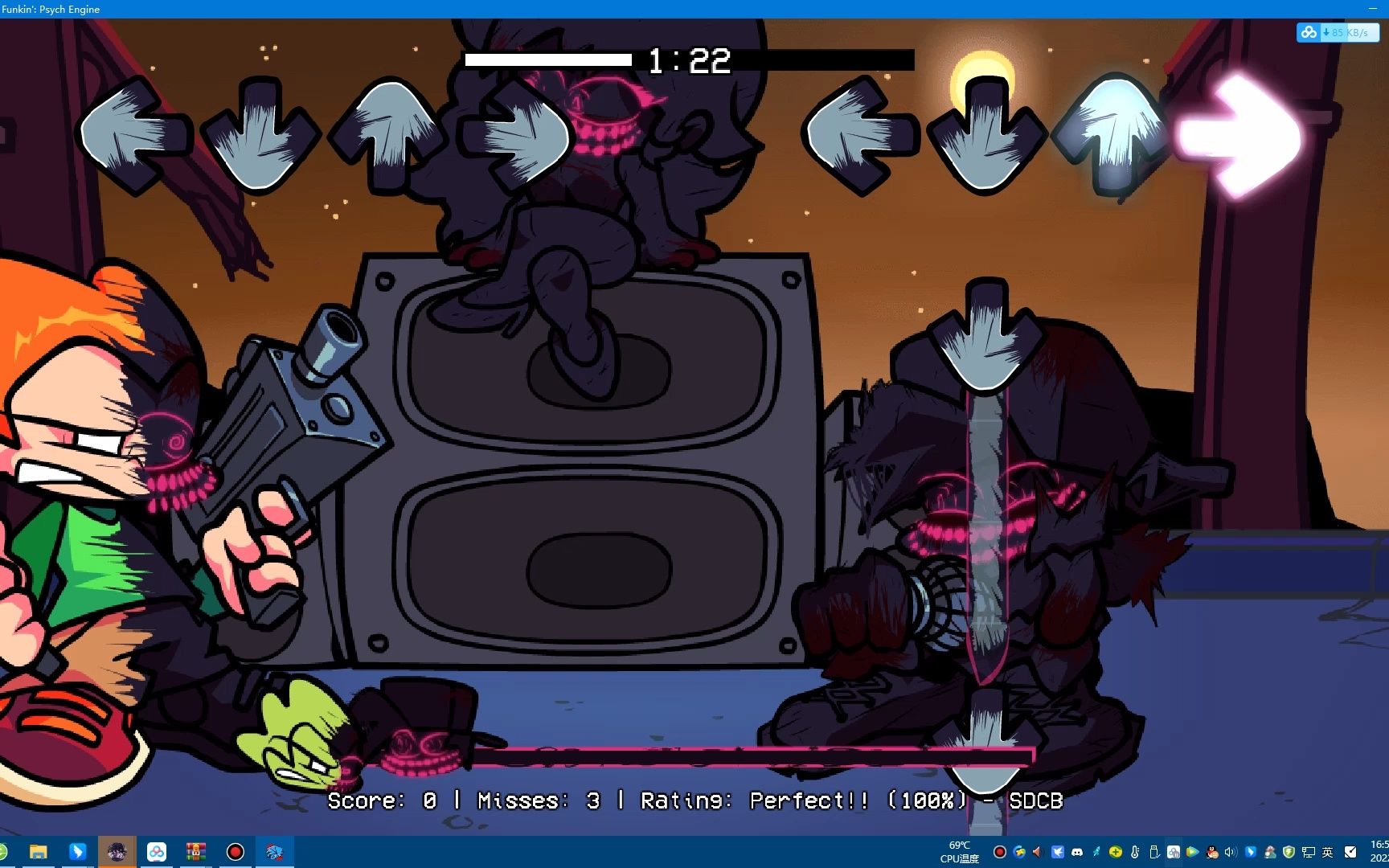Click the player's left arrow receptor

(x=859, y=136)
